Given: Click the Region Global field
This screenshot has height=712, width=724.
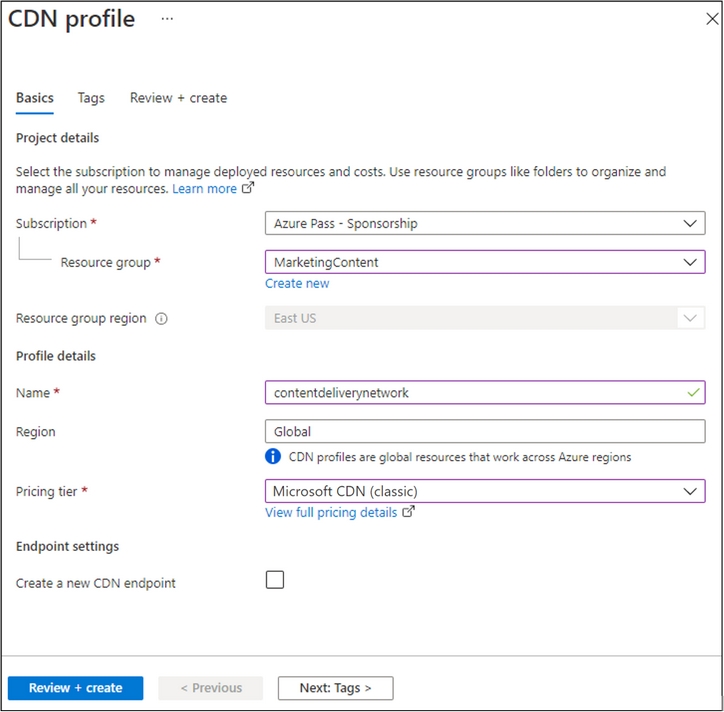Looking at the screenshot, I should click(x=485, y=431).
